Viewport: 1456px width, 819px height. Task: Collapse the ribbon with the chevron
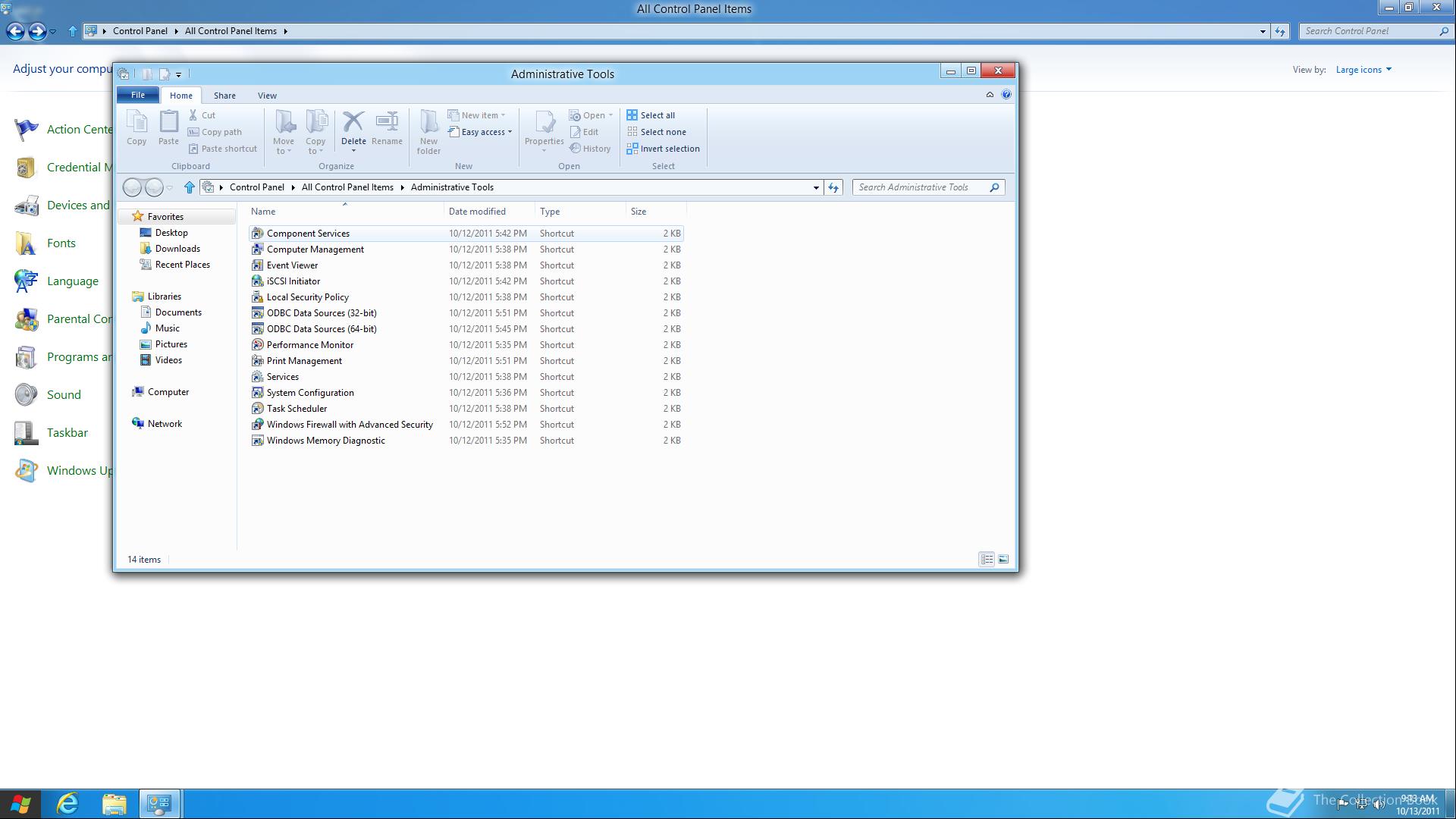click(990, 95)
